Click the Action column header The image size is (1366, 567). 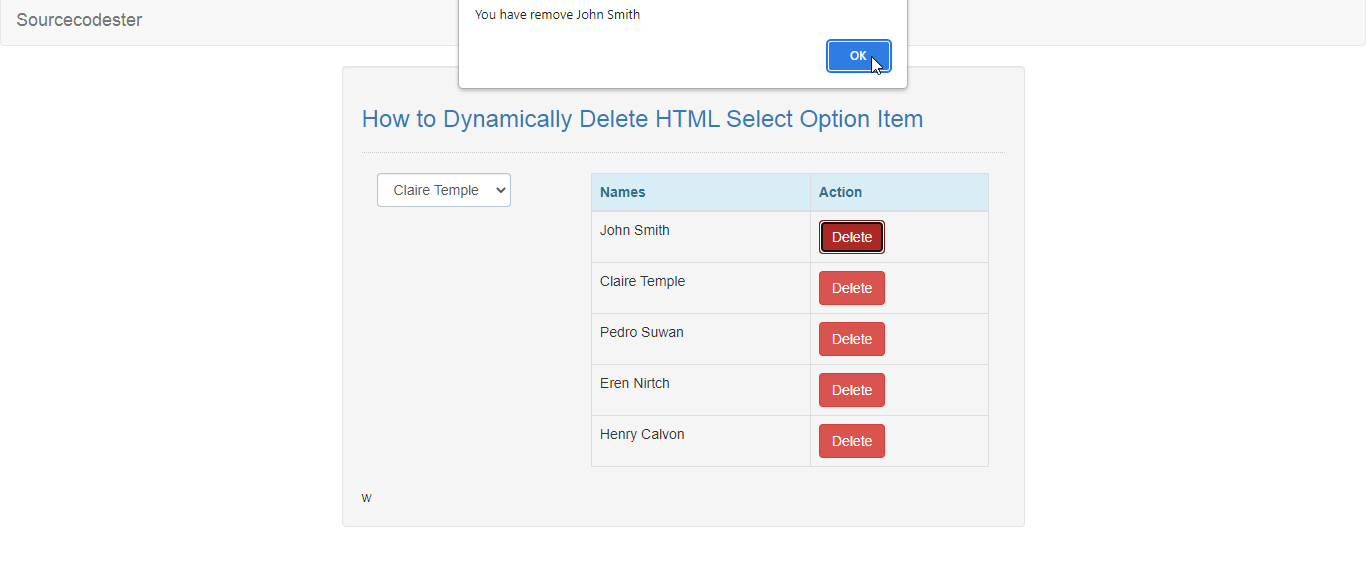click(840, 192)
